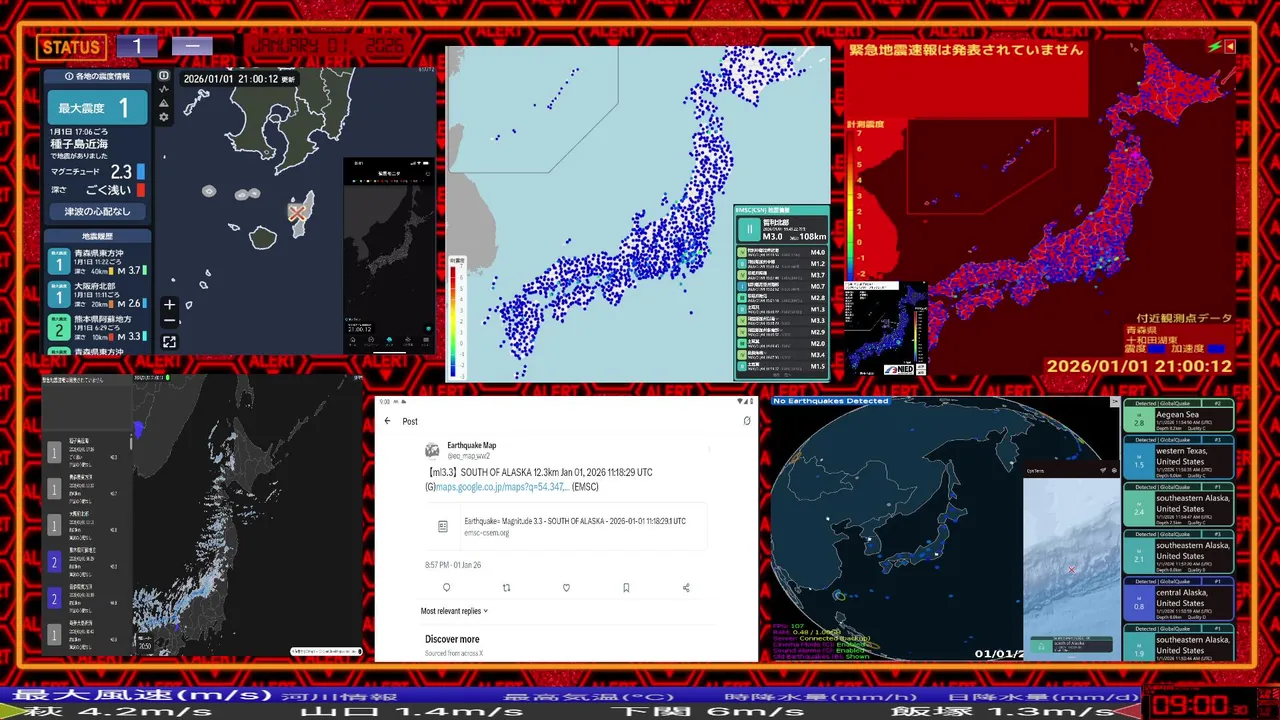Select the southeastern Alaska 2.1 quake card
Screen dimensions: 1280x720
pyautogui.click(x=1178, y=552)
